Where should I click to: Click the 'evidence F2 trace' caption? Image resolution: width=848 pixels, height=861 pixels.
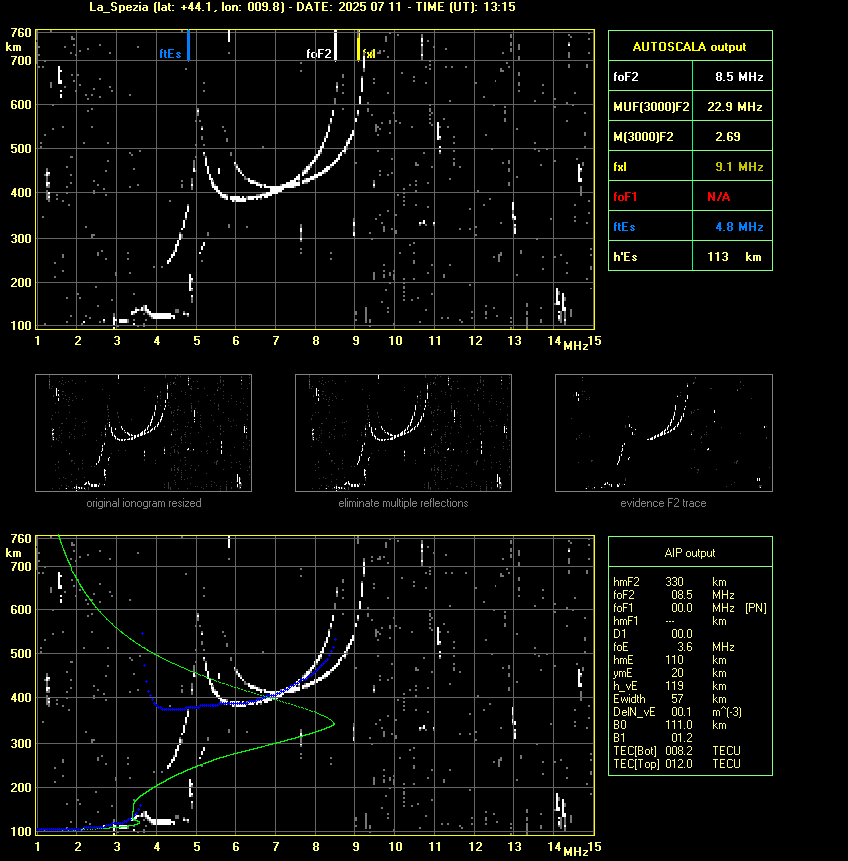click(x=663, y=503)
